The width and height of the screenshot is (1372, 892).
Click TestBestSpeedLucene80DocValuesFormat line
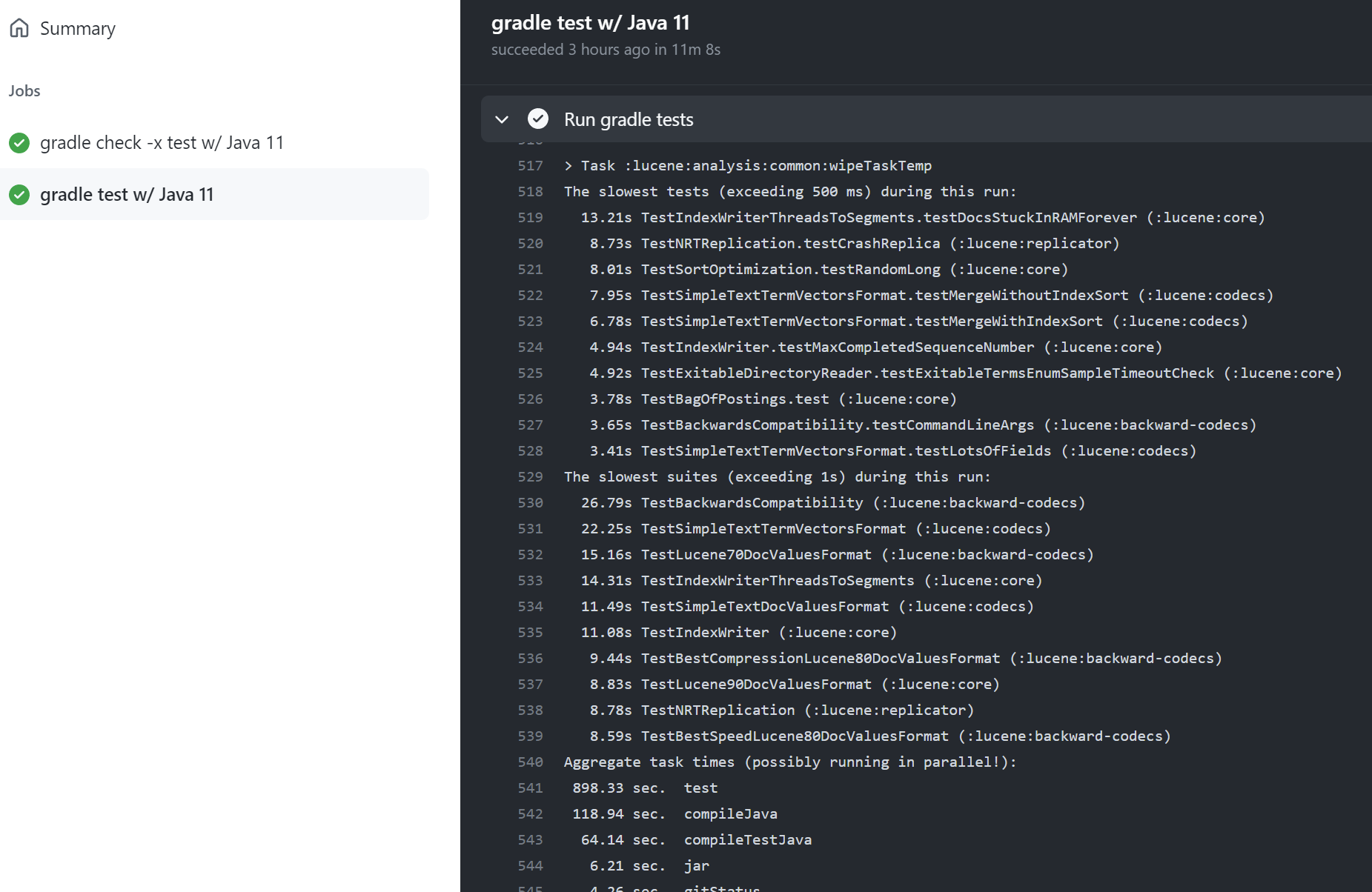pyautogui.click(x=881, y=736)
